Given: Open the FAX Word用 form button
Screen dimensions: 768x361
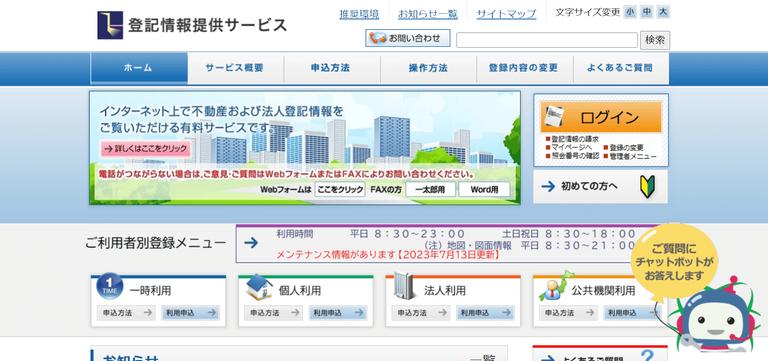Looking at the screenshot, I should click(484, 189).
